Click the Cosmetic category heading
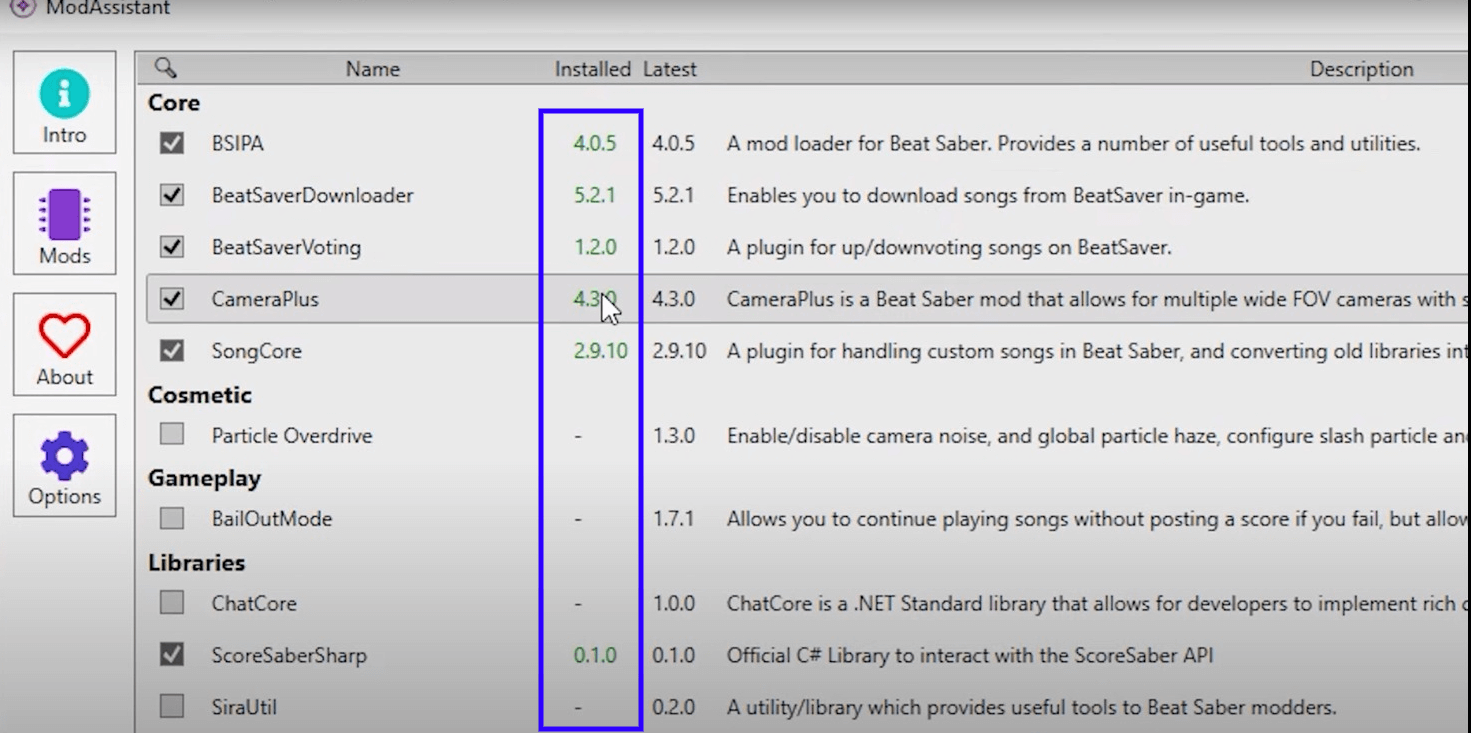 [200, 395]
